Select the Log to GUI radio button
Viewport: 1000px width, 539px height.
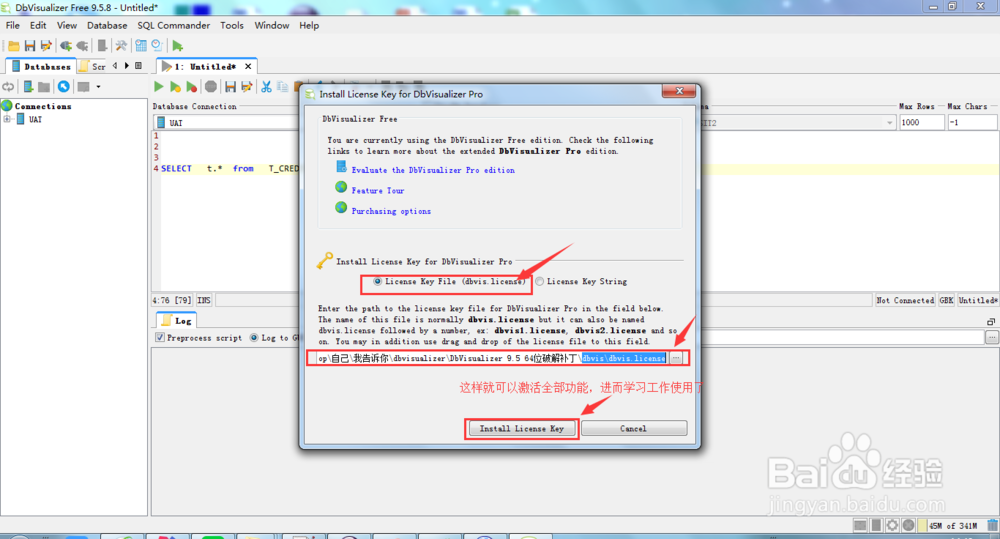click(254, 337)
